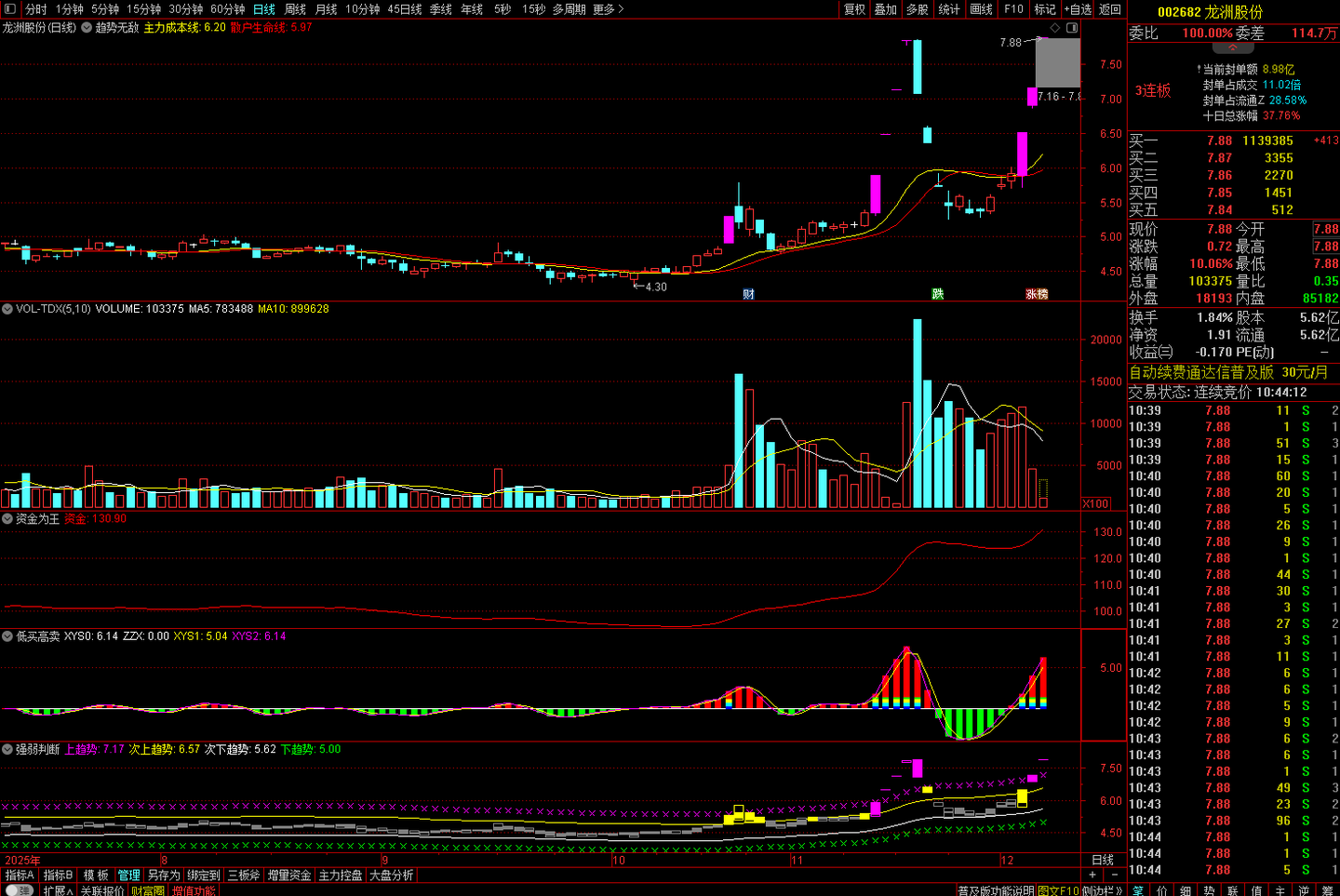Click the panel layout icon at top-left
The height and width of the screenshot is (896, 1340).
[x=10, y=9]
